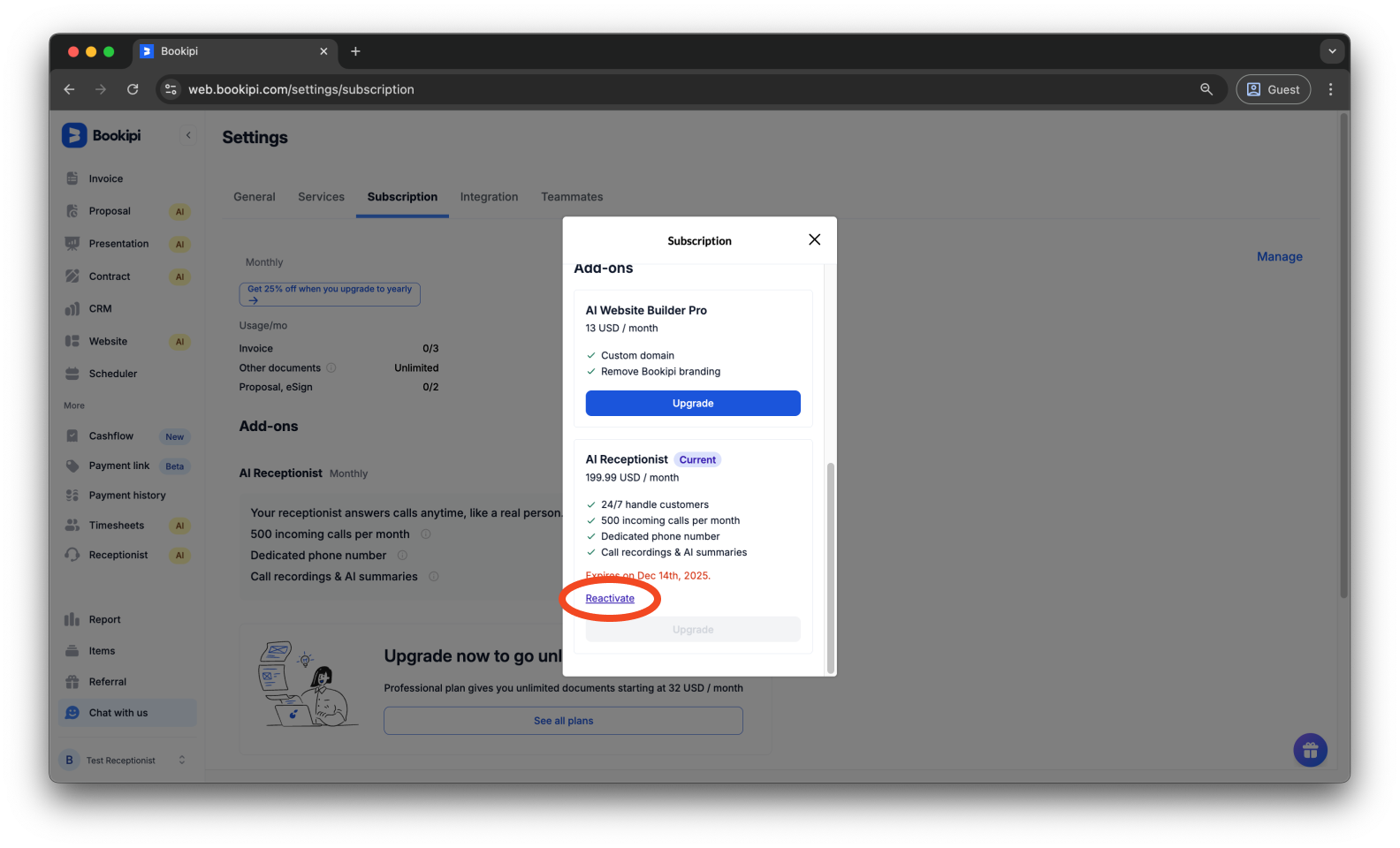This screenshot has width=1400, height=848.
Task: Click the site info icon in address bar
Action: (x=171, y=89)
